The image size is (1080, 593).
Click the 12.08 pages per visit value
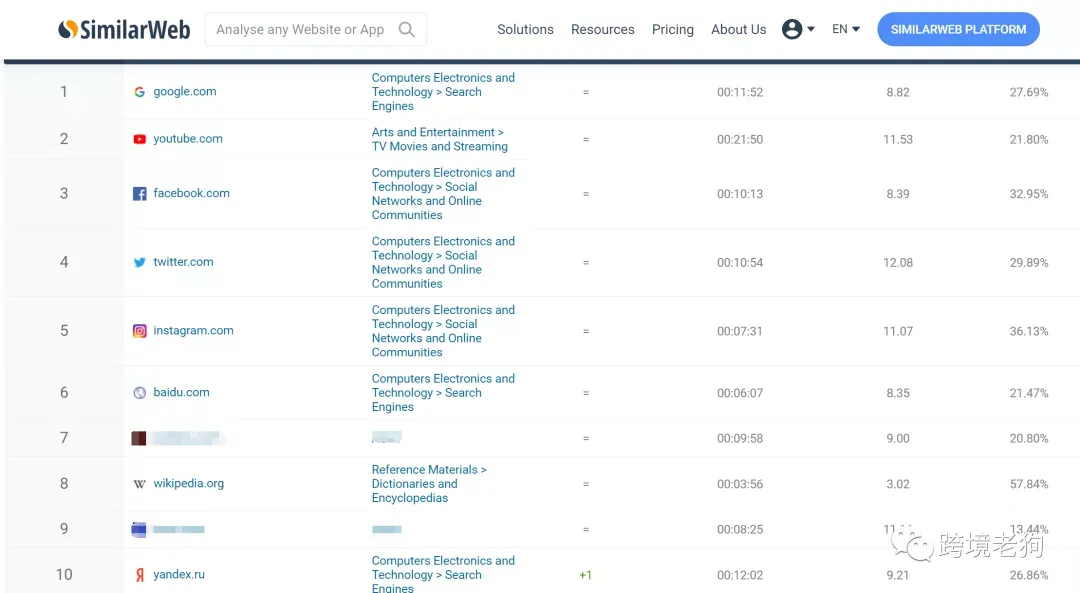898,263
